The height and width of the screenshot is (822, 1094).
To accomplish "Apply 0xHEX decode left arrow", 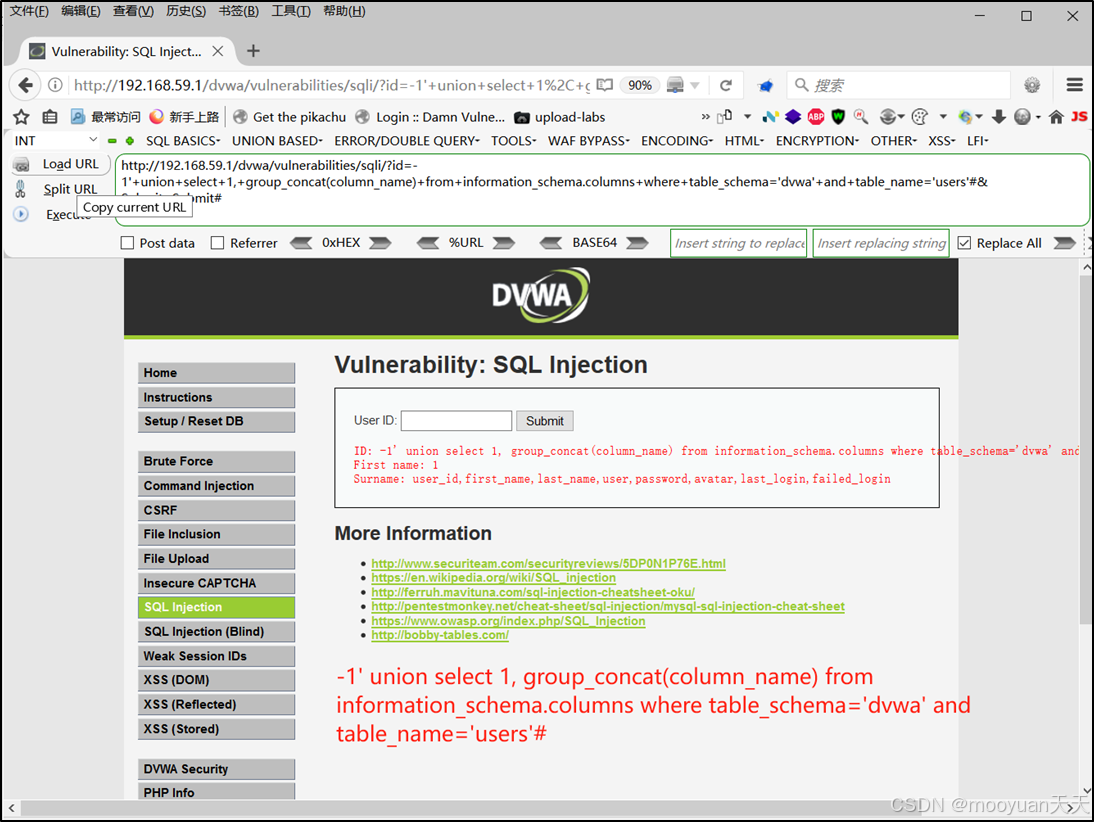I will click(x=301, y=243).
